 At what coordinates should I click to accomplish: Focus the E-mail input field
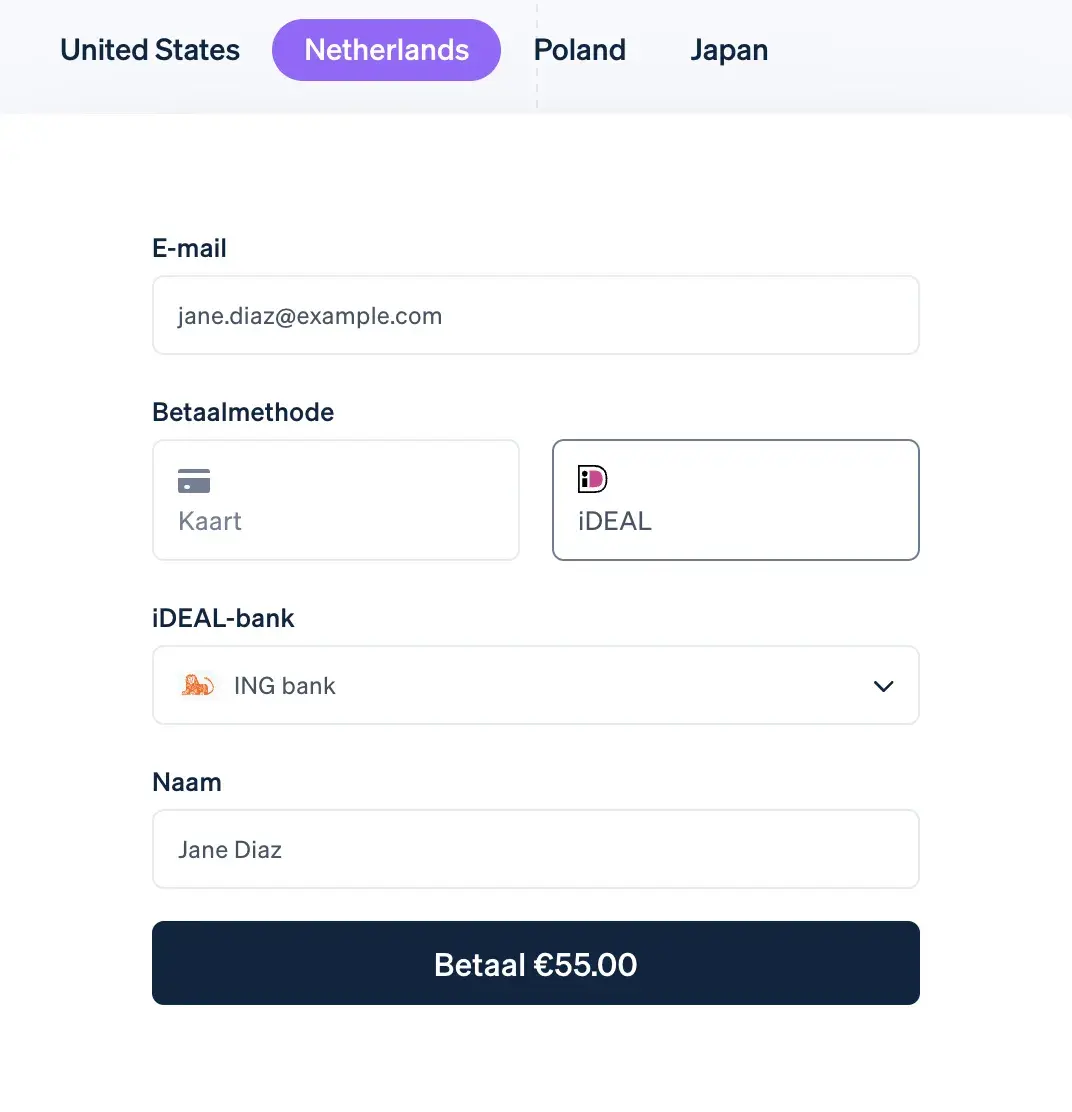[x=535, y=316]
